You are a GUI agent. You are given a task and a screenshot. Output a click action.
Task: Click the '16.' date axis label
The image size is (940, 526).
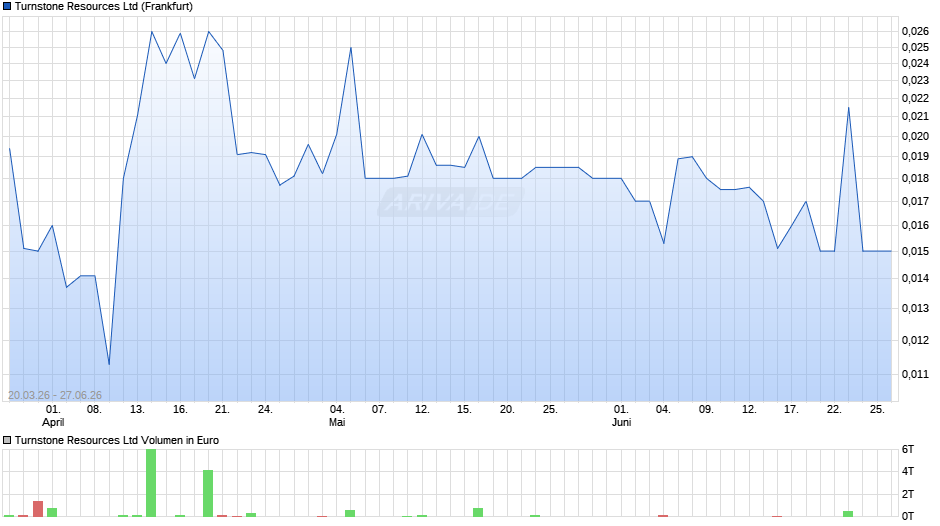click(x=180, y=410)
